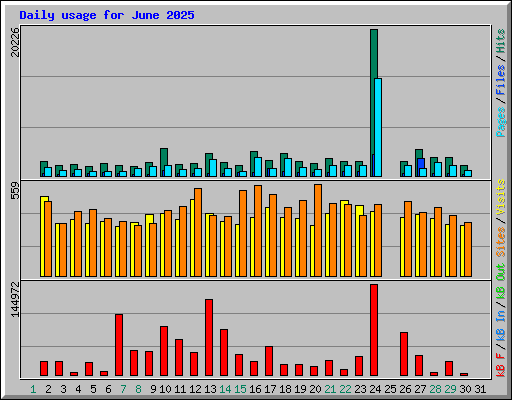The height and width of the screenshot is (400, 512).
Task: Click the red kB bar for day 26
Action: click(404, 354)
